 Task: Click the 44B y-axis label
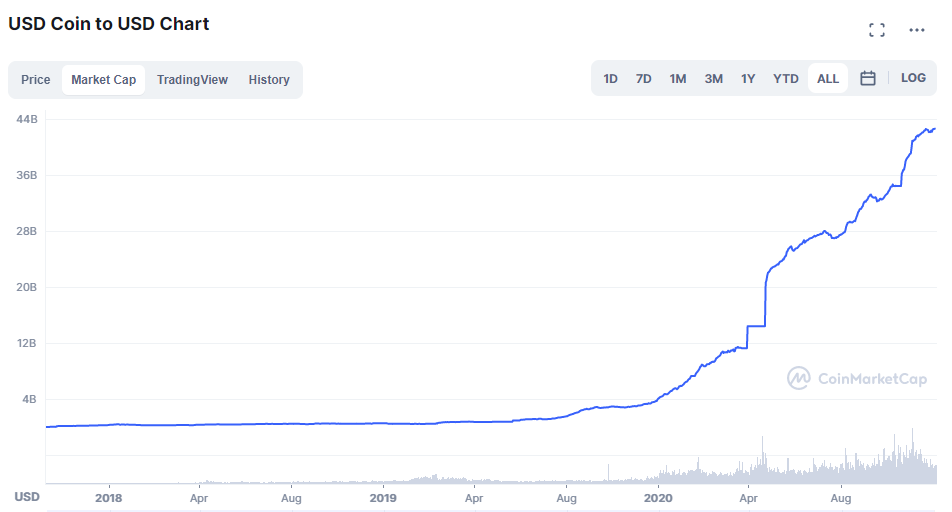(x=27, y=119)
